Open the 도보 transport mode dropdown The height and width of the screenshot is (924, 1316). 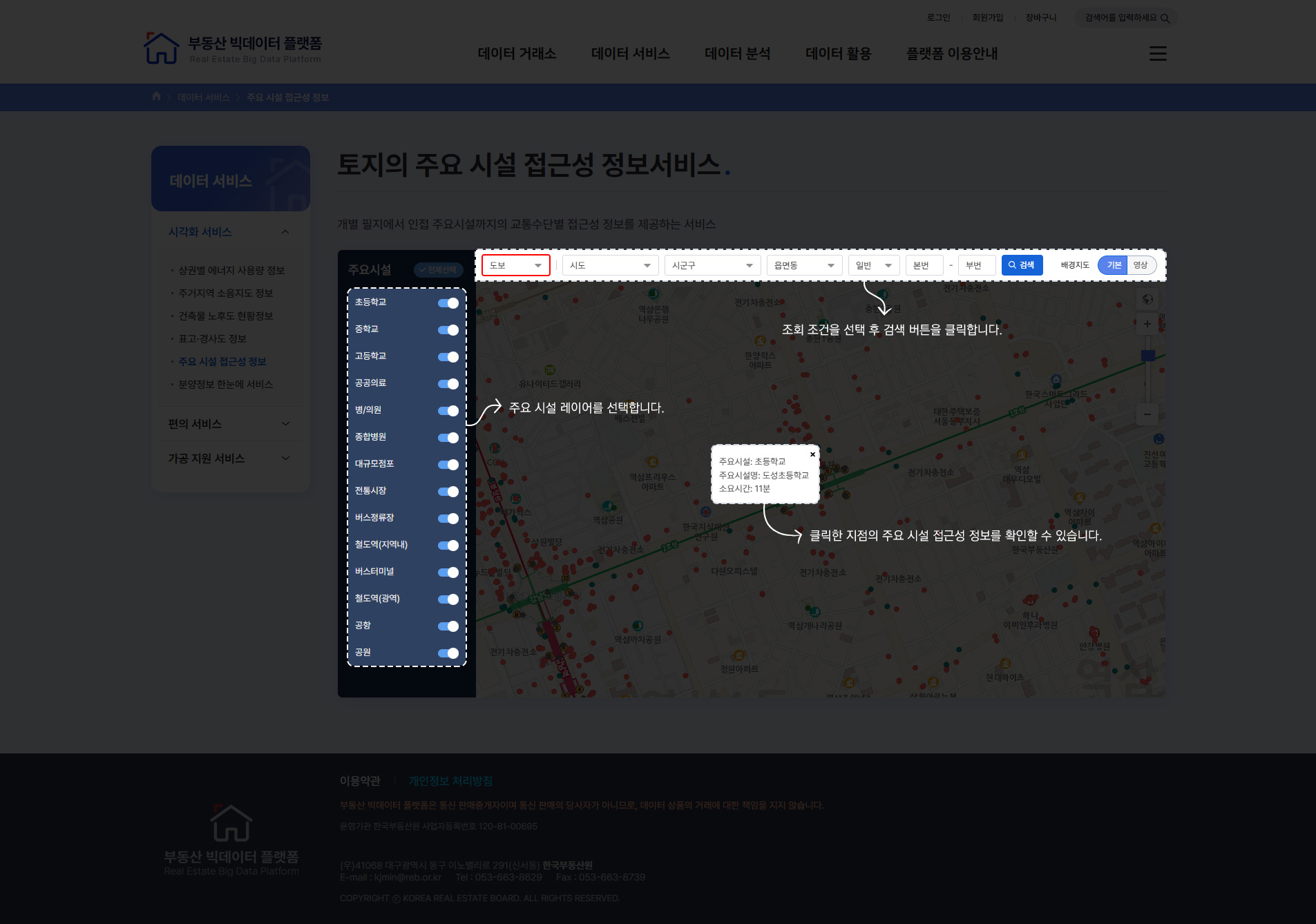click(x=515, y=265)
